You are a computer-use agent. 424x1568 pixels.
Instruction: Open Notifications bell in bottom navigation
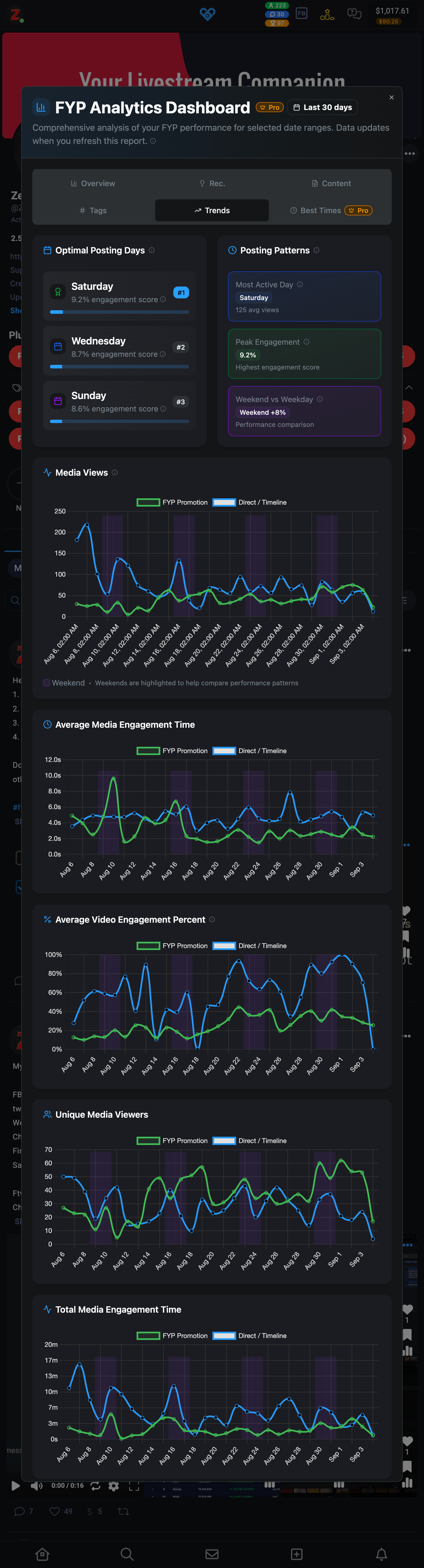[x=381, y=1553]
